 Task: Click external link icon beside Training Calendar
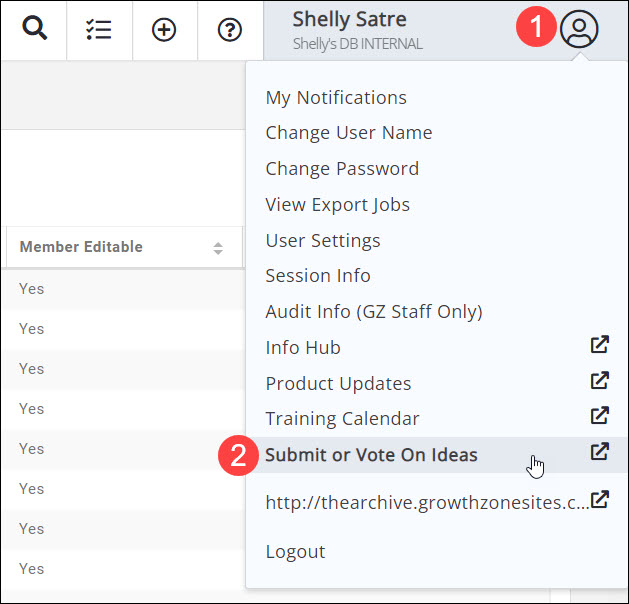click(599, 415)
